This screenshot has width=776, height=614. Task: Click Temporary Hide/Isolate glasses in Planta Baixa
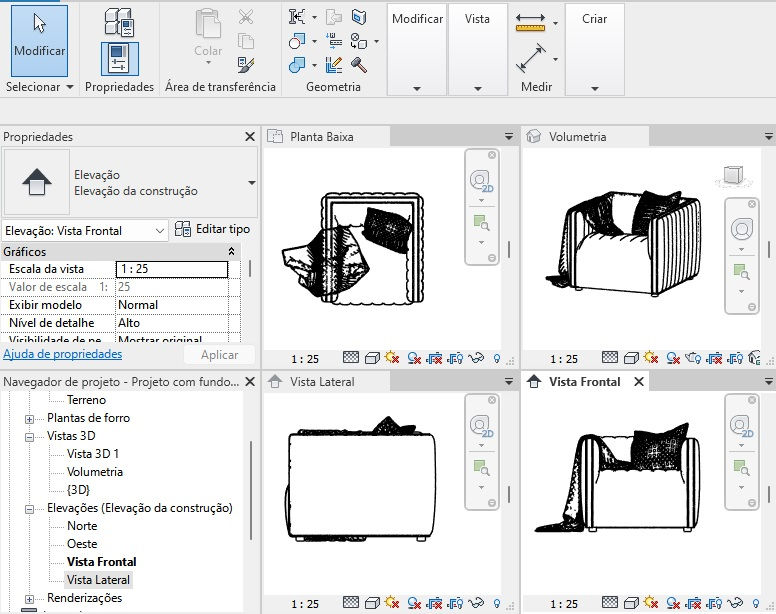pos(476,357)
